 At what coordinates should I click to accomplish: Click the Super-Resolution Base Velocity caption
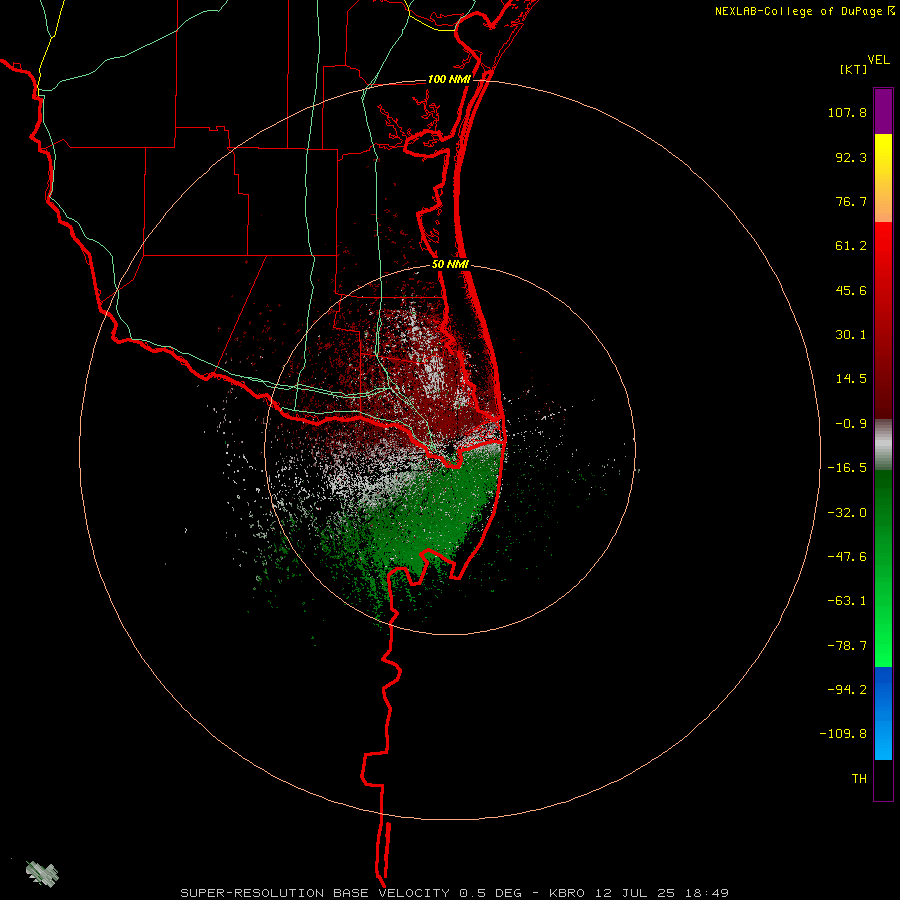coord(455,893)
